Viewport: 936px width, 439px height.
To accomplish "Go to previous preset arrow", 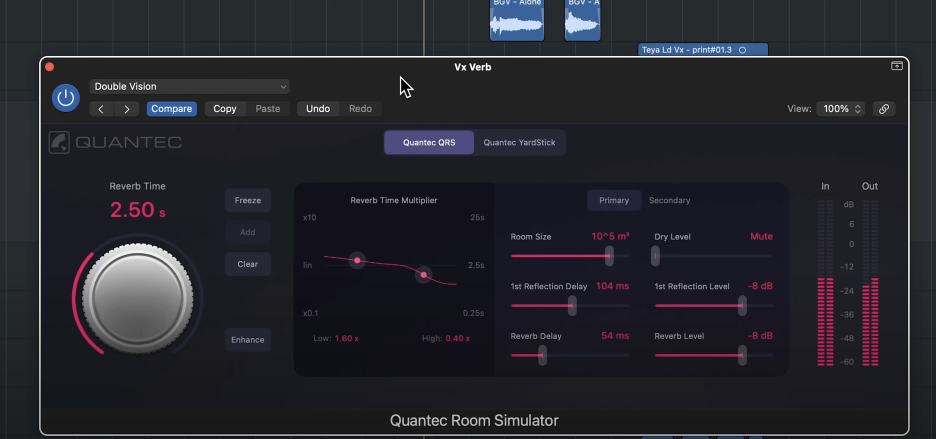I will [101, 109].
